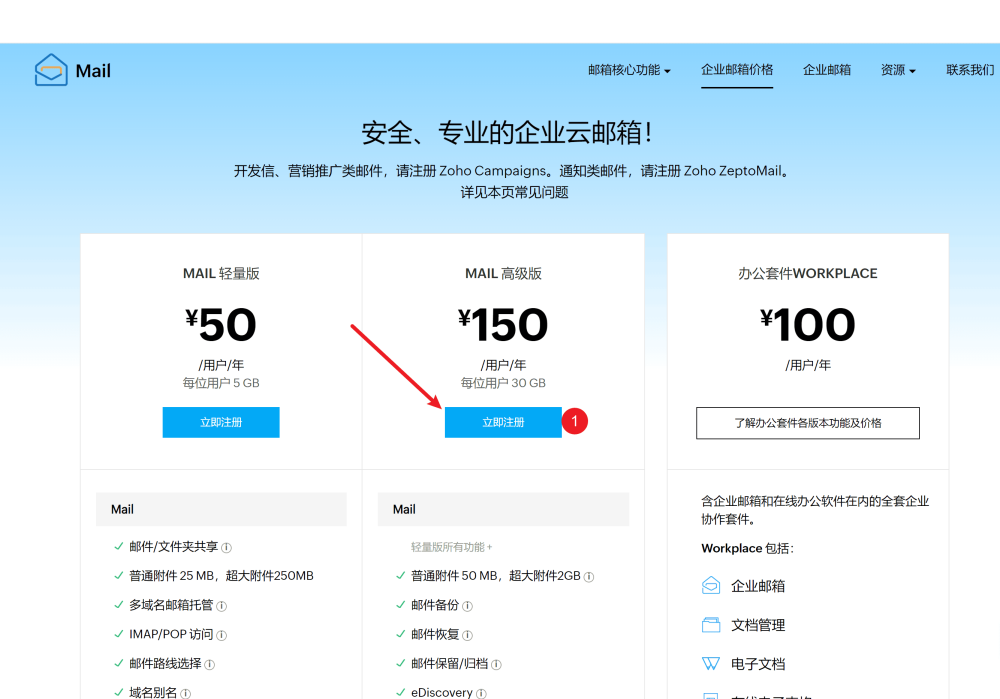Click 立即注册 under MAIL 高级版
The height and width of the screenshot is (699, 1000).
click(503, 422)
